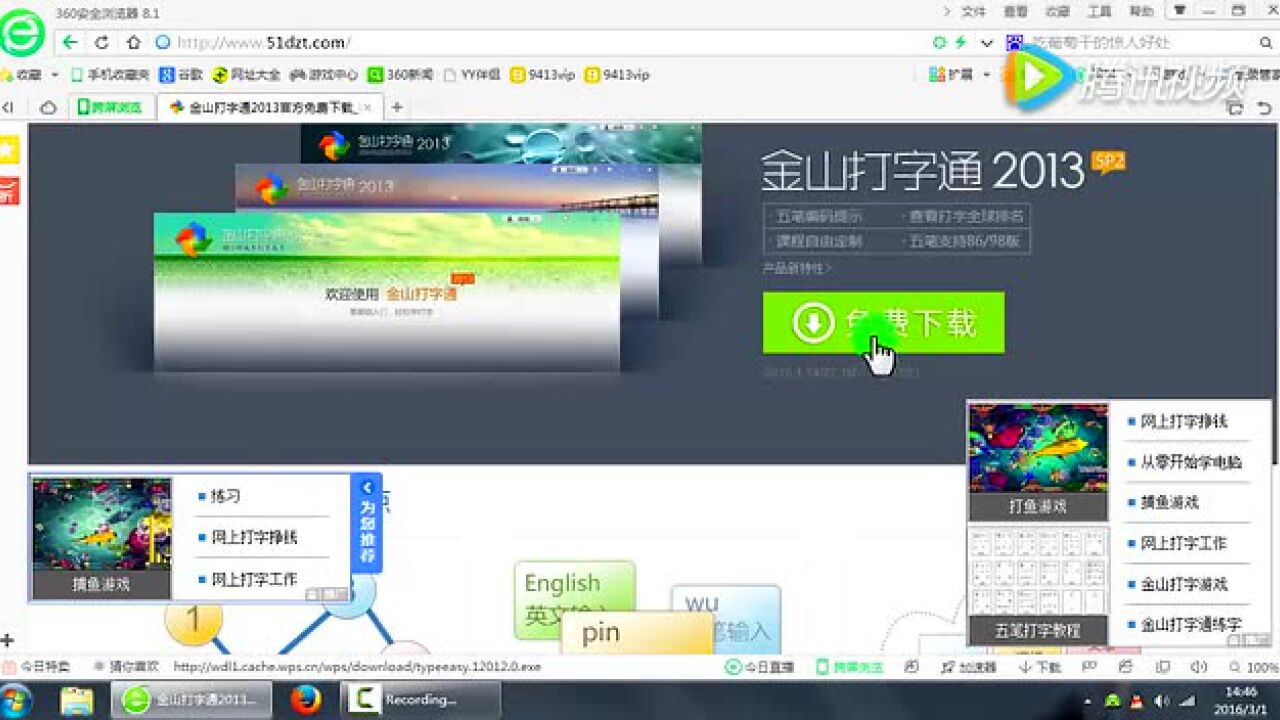Open the 网上打字工作 link in left popup
This screenshot has width=1280, height=720.
coord(254,578)
